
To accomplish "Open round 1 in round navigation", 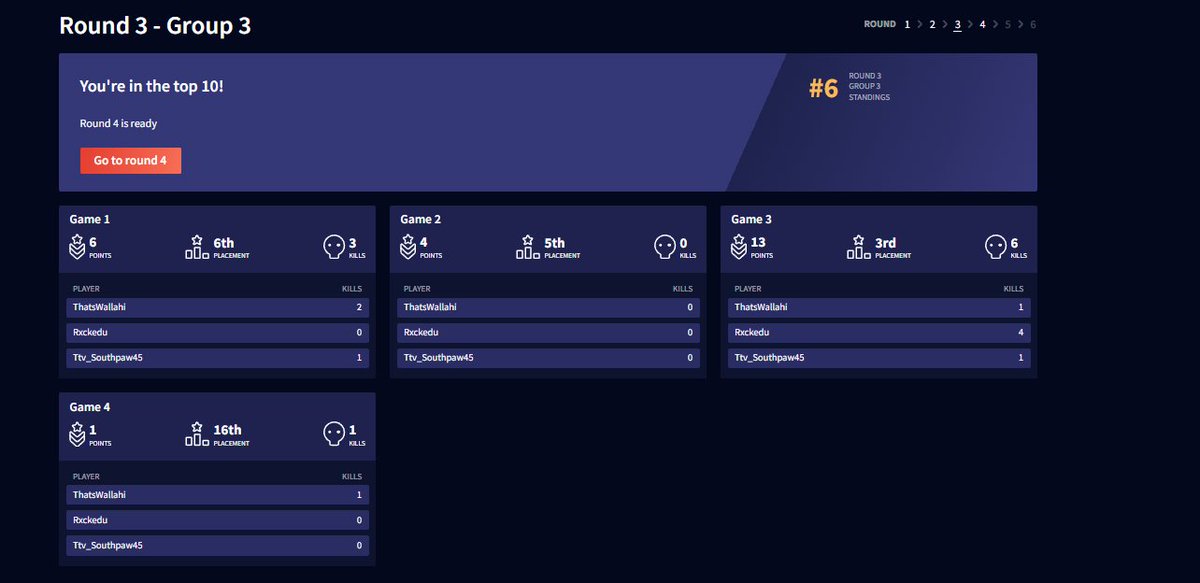I will (908, 24).
